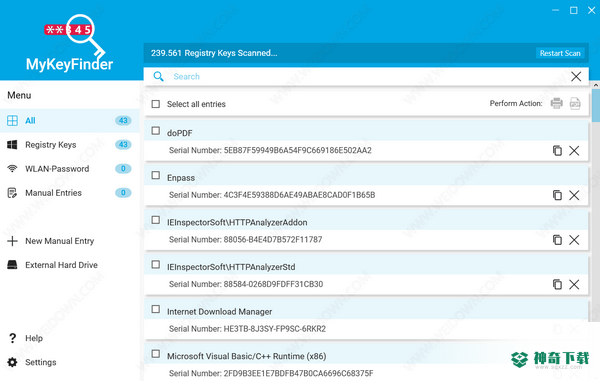Click the search magnifier icon
The width and height of the screenshot is (600, 381).
[x=158, y=76]
